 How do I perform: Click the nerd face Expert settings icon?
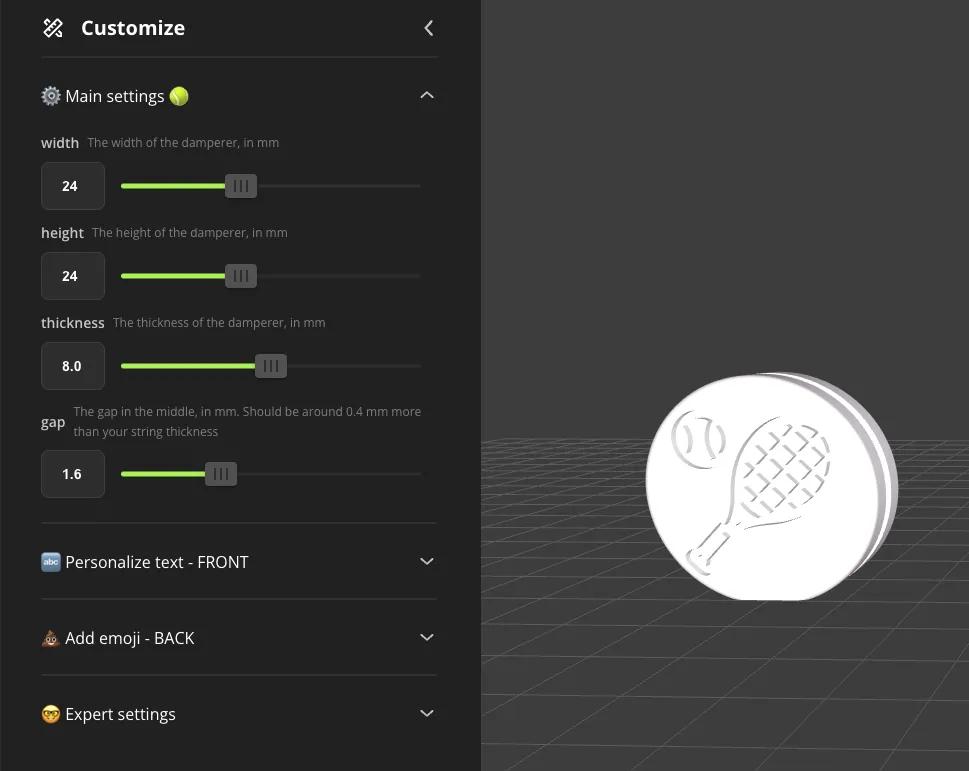click(51, 714)
